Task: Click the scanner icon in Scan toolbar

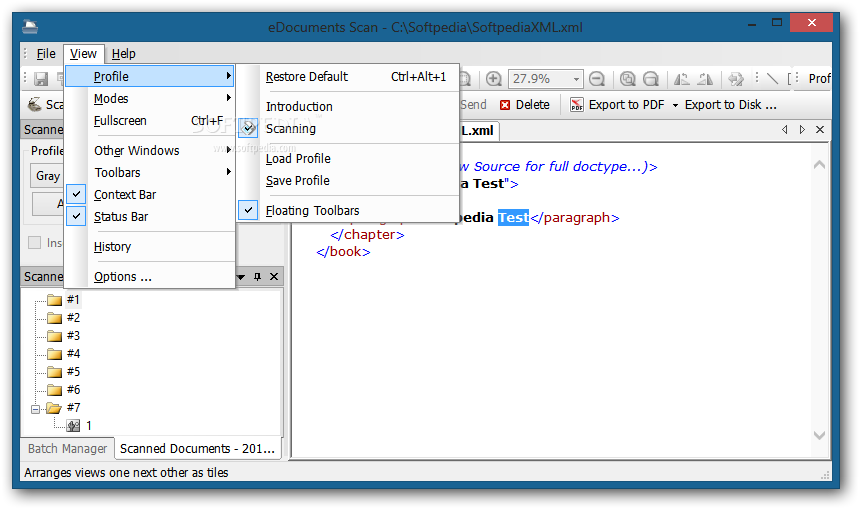Action: pos(35,104)
